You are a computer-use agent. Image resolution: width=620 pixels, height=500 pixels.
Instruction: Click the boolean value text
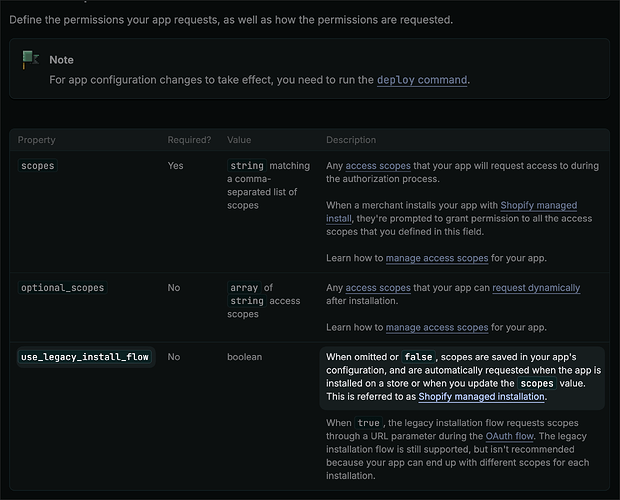(x=246, y=356)
